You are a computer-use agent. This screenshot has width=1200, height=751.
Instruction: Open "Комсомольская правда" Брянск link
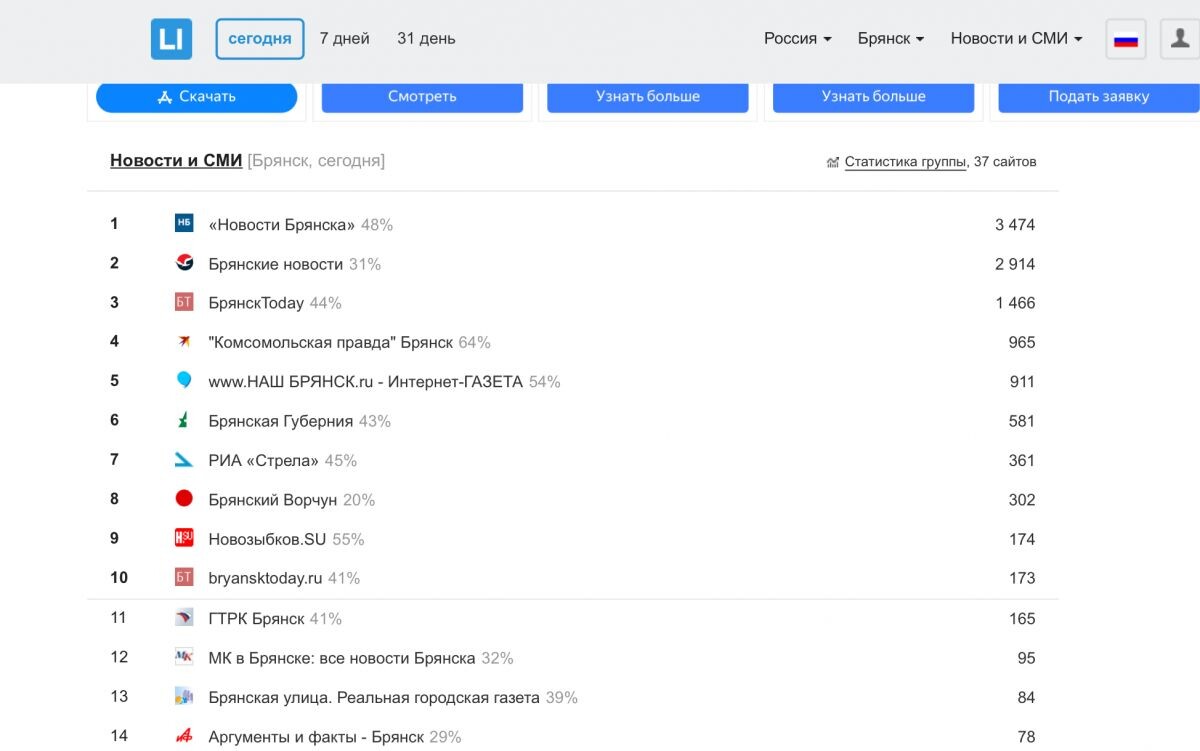pyautogui.click(x=331, y=343)
